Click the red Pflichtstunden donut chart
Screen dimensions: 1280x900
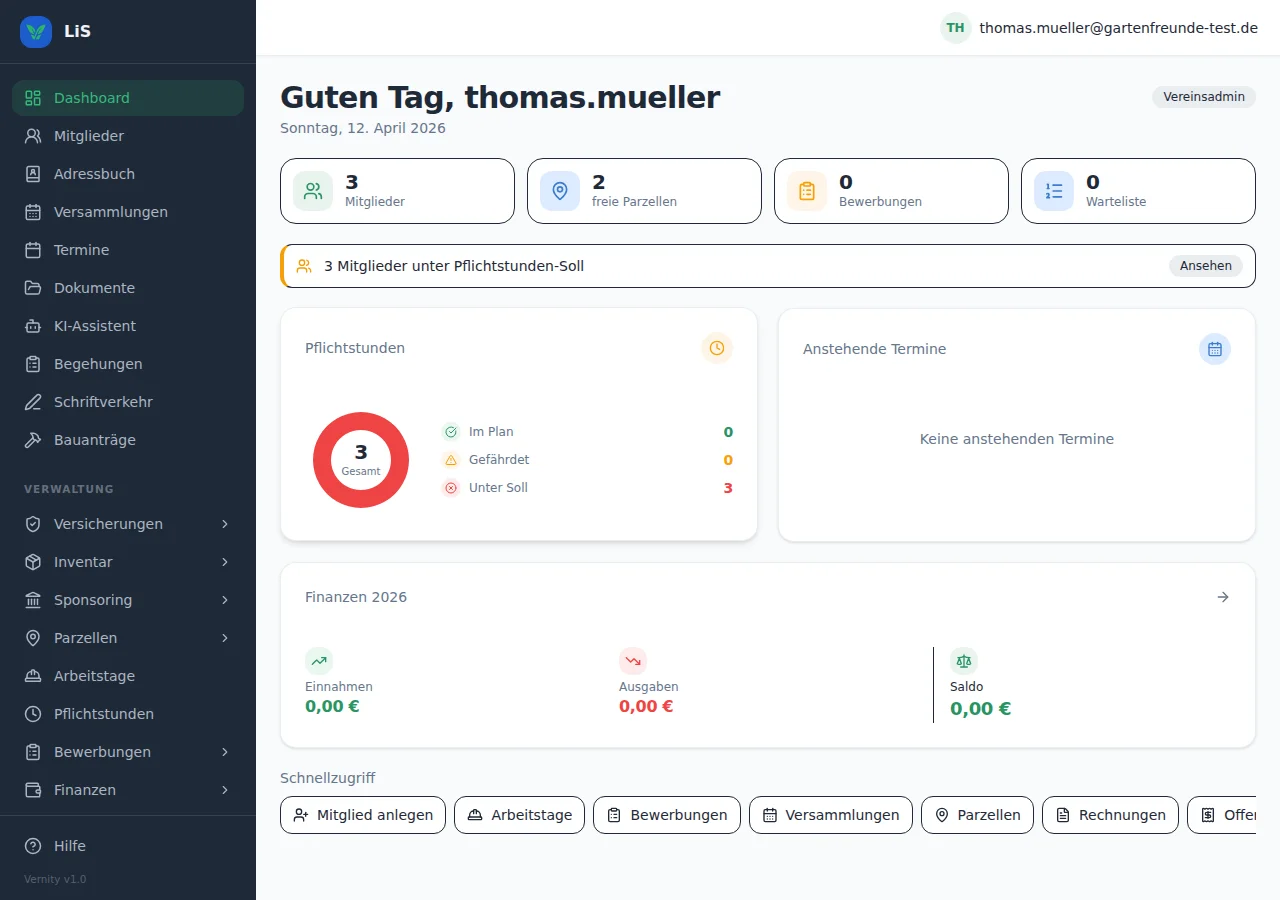(326, 460)
